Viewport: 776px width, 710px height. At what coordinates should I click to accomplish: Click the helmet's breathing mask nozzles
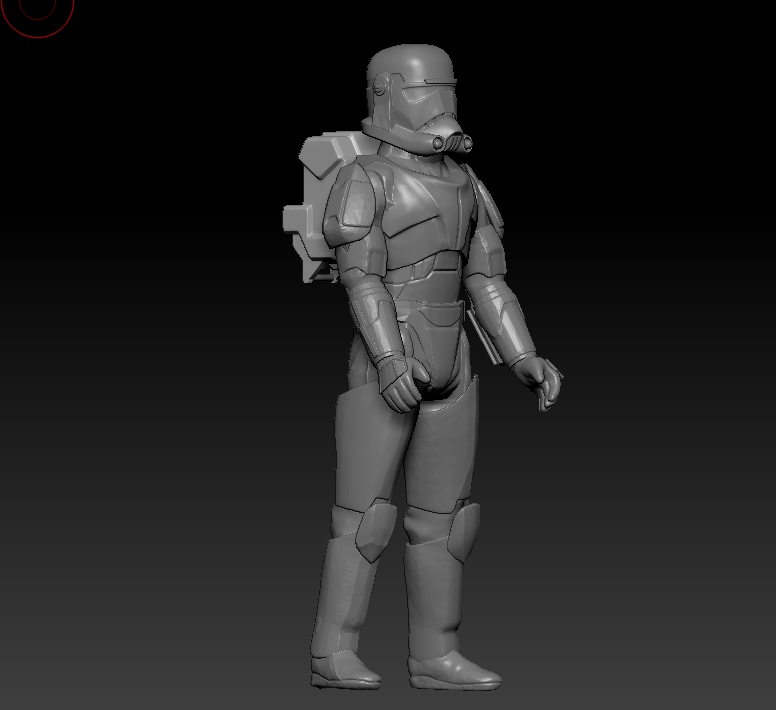point(452,142)
